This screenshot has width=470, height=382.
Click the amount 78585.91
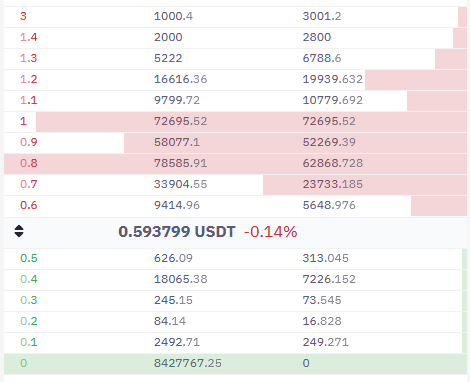pos(180,163)
